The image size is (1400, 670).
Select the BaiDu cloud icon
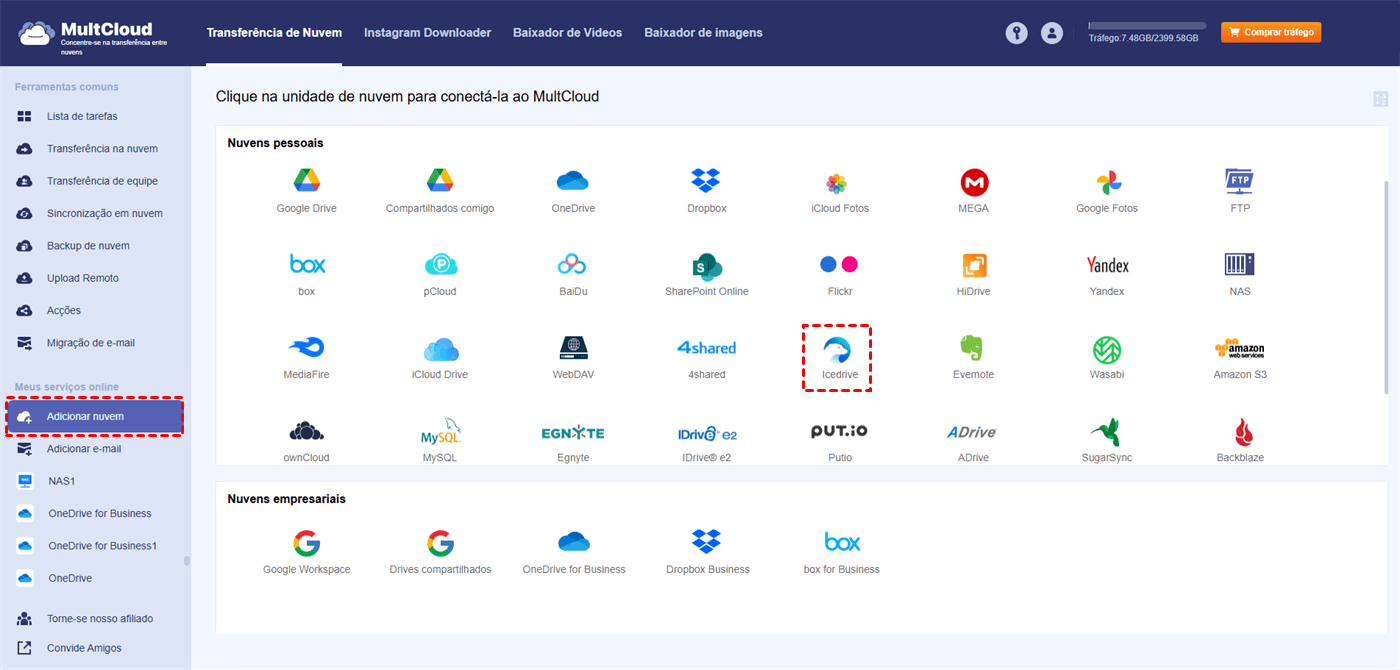[573, 264]
